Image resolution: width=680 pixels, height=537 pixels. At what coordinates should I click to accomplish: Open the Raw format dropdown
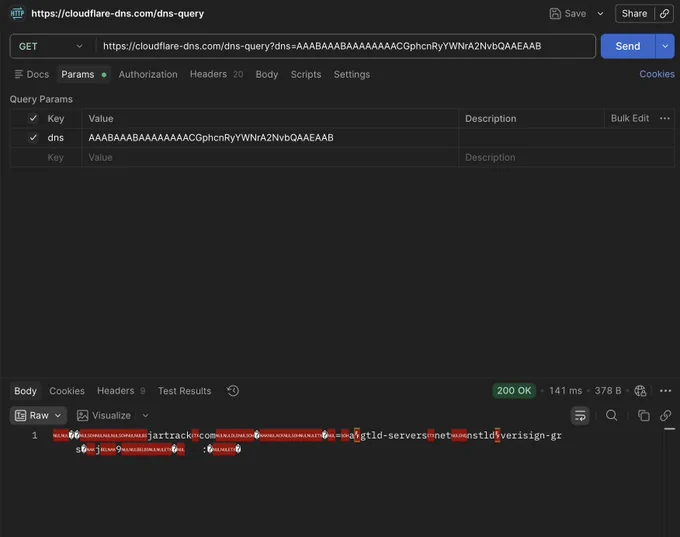pyautogui.click(x=38, y=415)
